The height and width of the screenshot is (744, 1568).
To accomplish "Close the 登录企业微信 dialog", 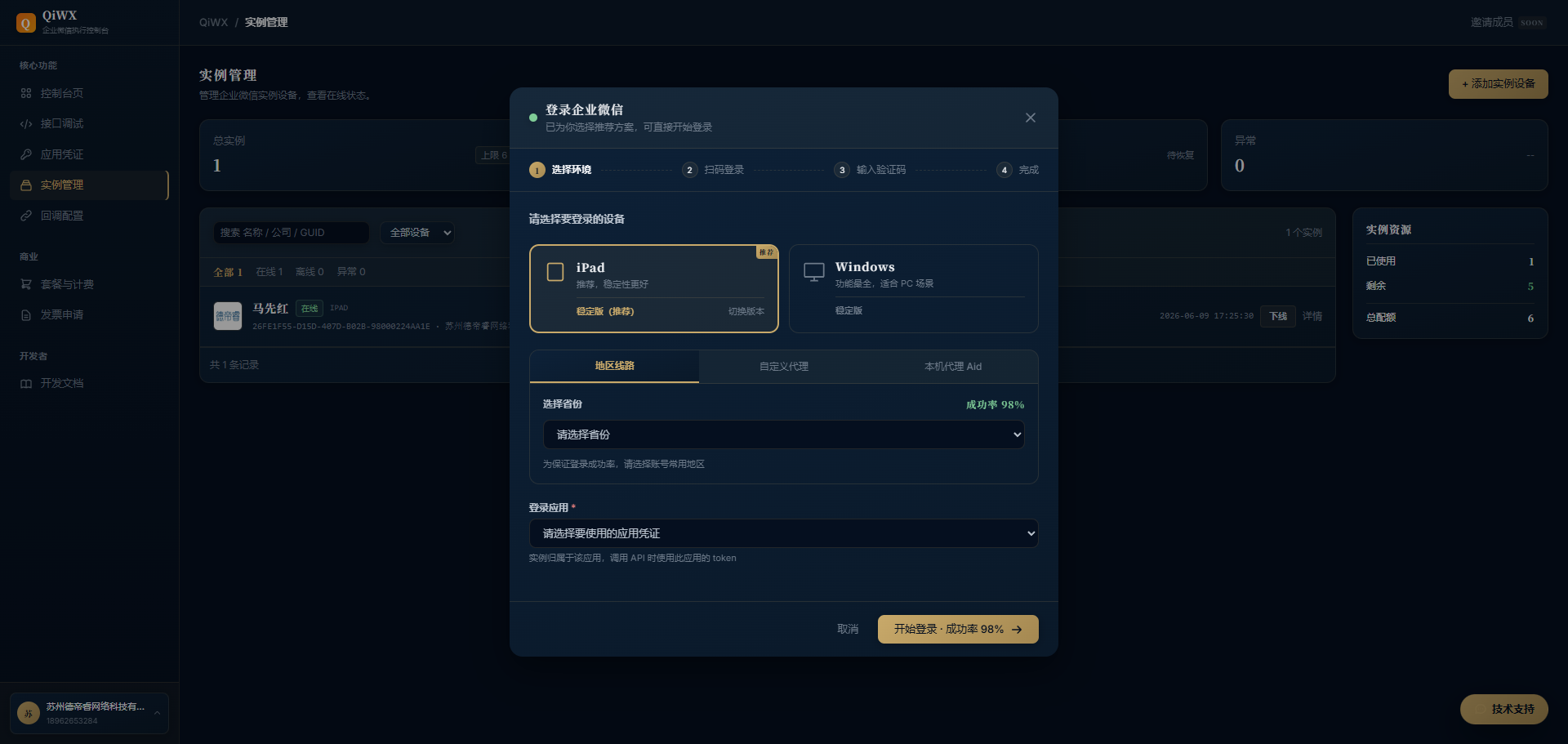I will 1031,118.
